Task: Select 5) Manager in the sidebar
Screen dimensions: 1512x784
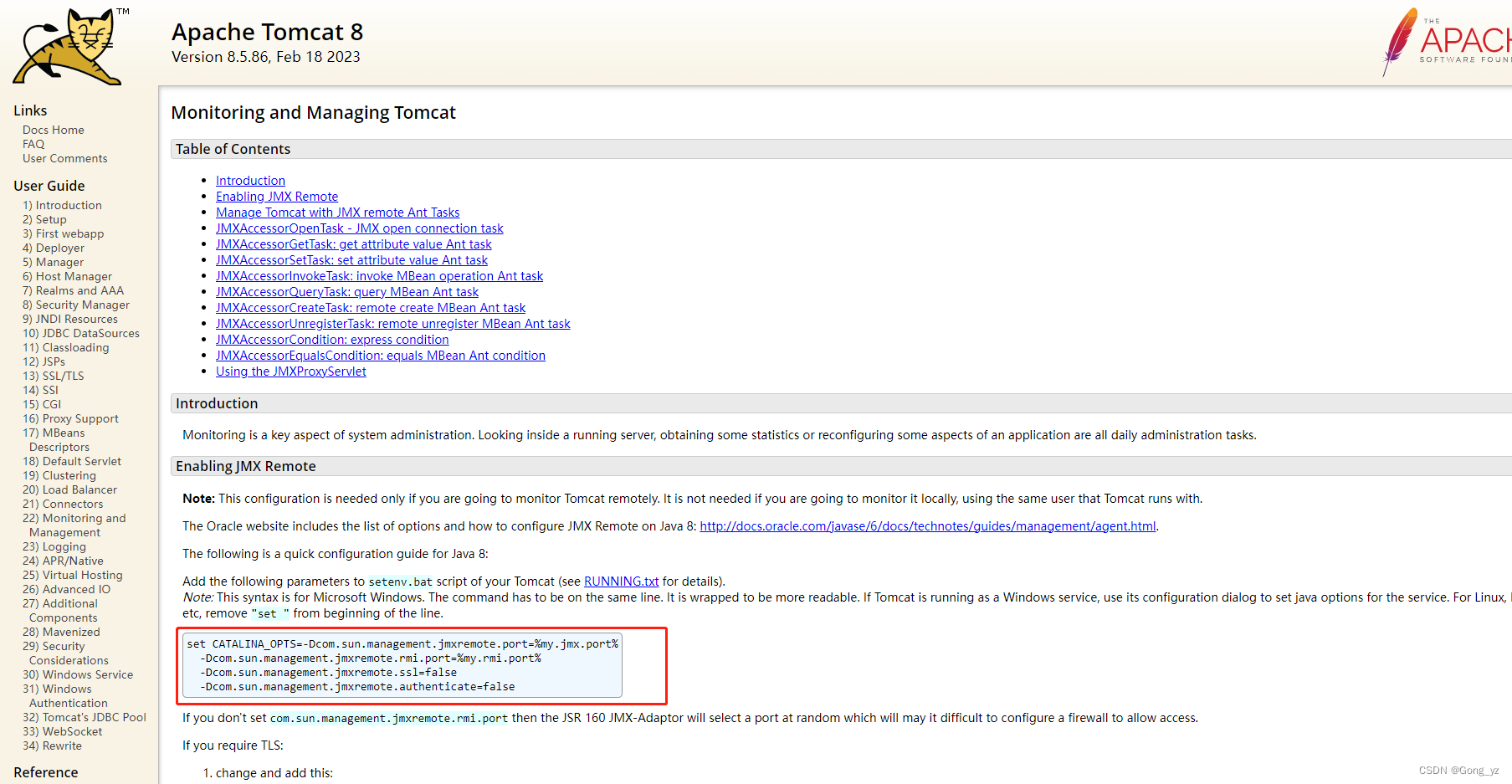Action: pyautogui.click(x=53, y=262)
